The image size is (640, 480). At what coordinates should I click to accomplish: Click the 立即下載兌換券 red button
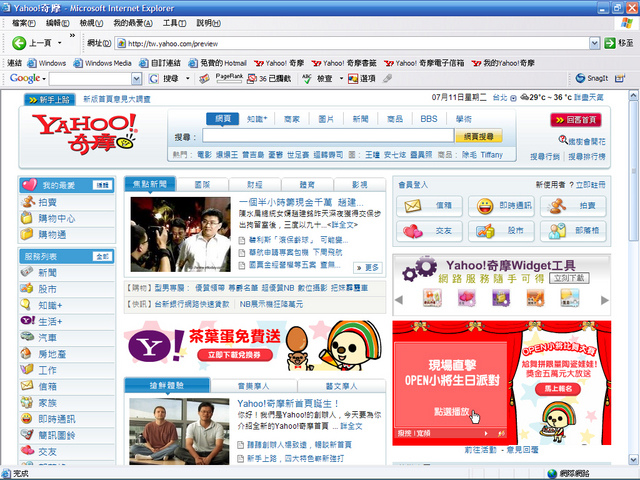click(x=235, y=355)
